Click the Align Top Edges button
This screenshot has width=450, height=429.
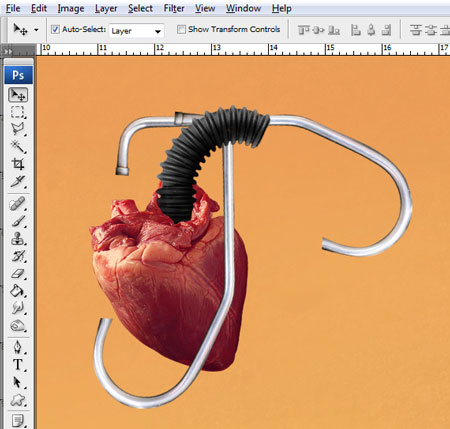[x=303, y=30]
